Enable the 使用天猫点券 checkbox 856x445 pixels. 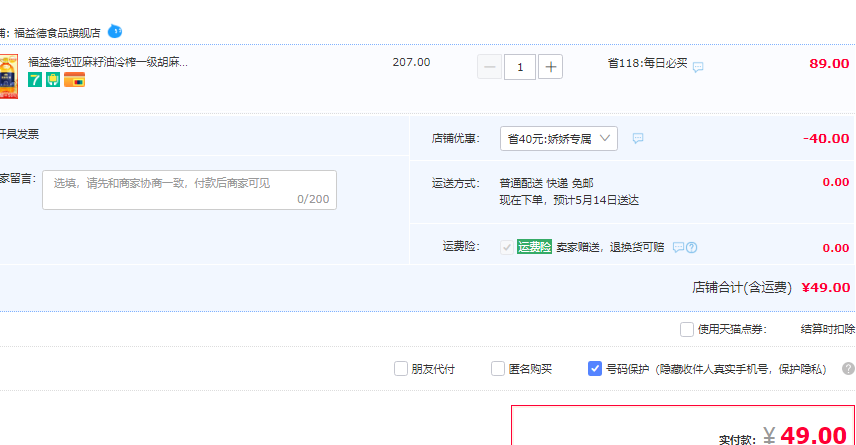click(x=687, y=329)
